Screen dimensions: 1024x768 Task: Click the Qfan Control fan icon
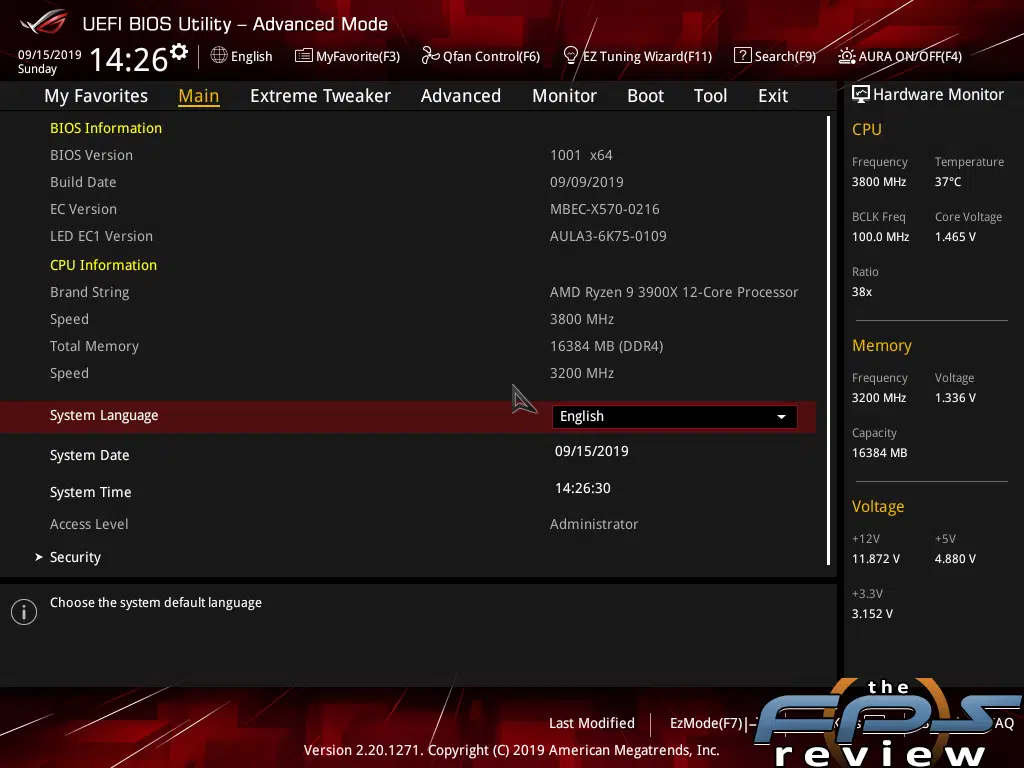(430, 56)
